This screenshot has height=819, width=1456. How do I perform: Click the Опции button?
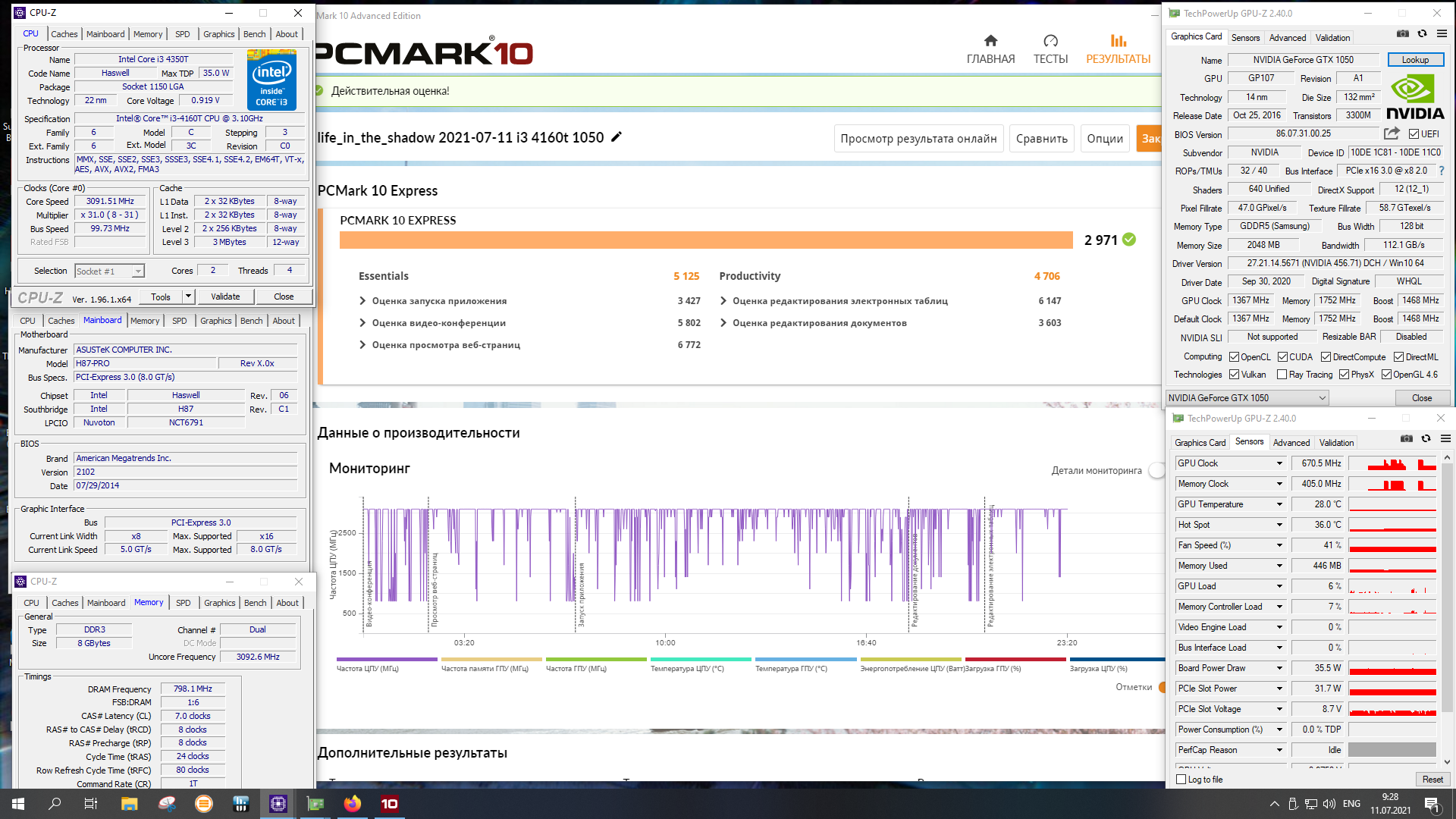[x=1104, y=138]
